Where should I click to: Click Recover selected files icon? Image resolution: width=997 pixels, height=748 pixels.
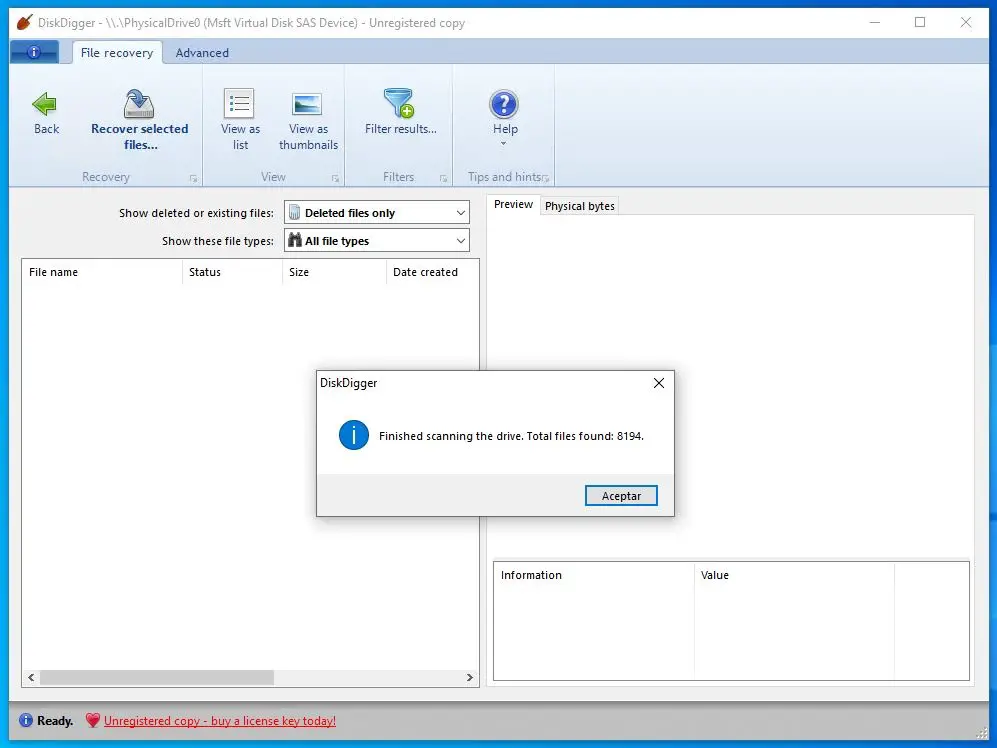pyautogui.click(x=139, y=104)
